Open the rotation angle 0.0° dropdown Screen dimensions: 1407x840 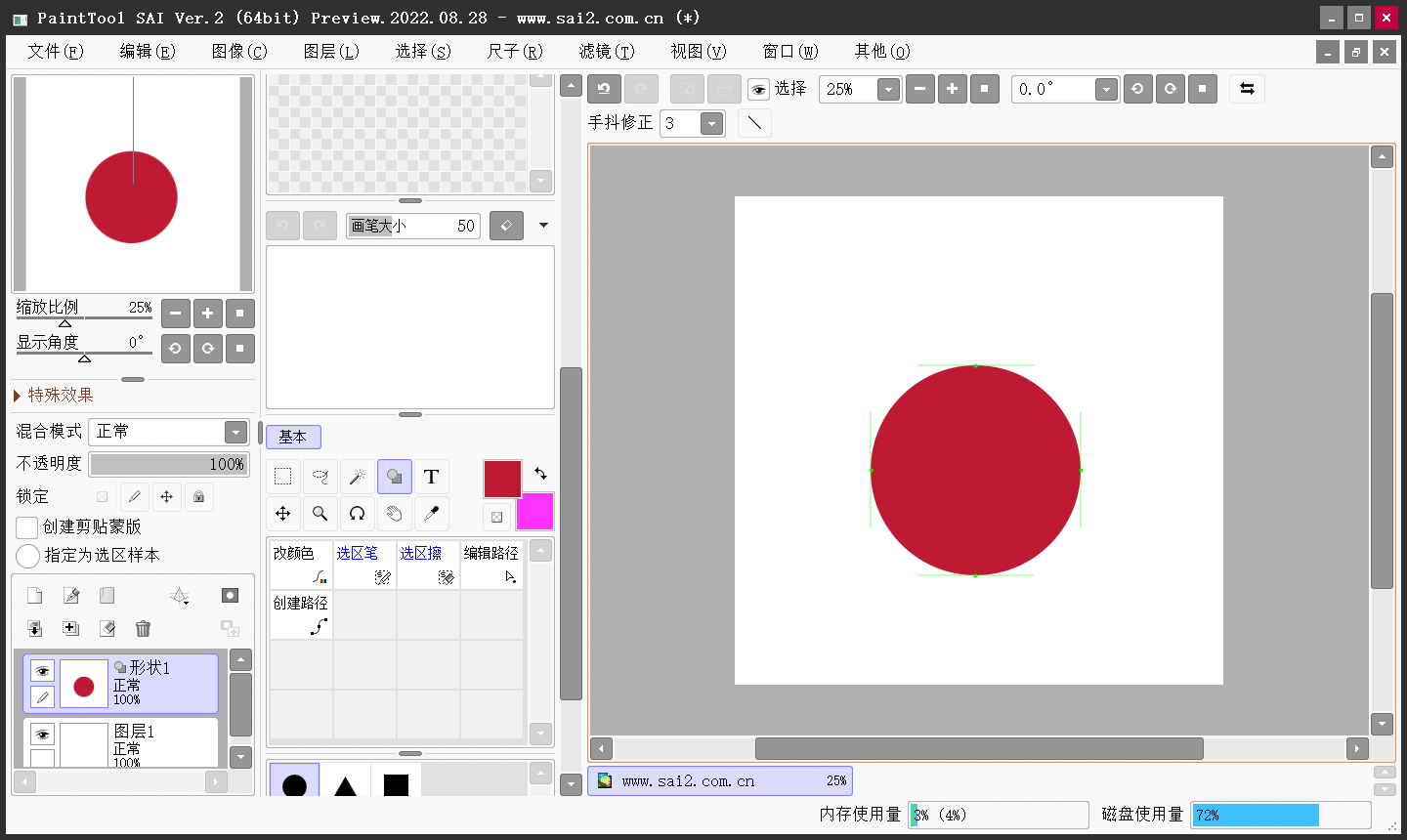pyautogui.click(x=1106, y=90)
